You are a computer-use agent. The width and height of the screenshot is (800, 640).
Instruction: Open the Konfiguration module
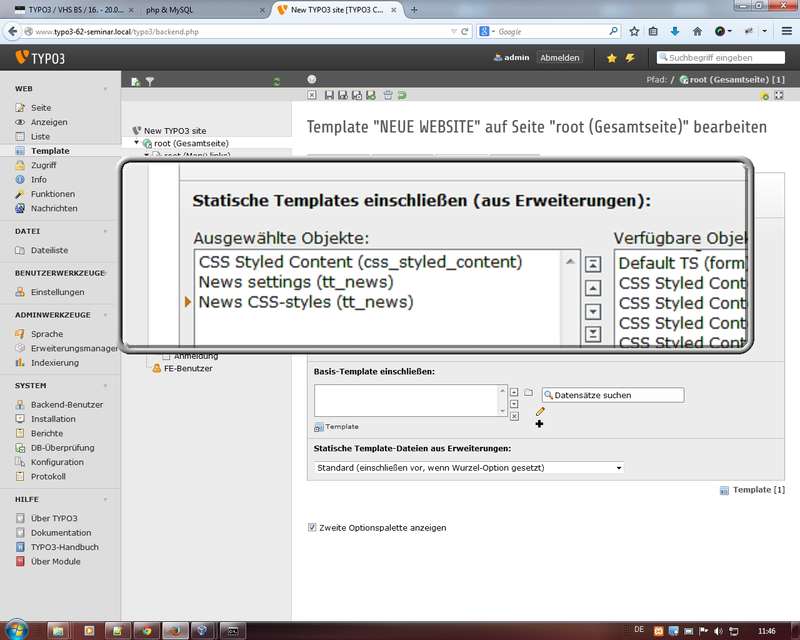pos(57,462)
